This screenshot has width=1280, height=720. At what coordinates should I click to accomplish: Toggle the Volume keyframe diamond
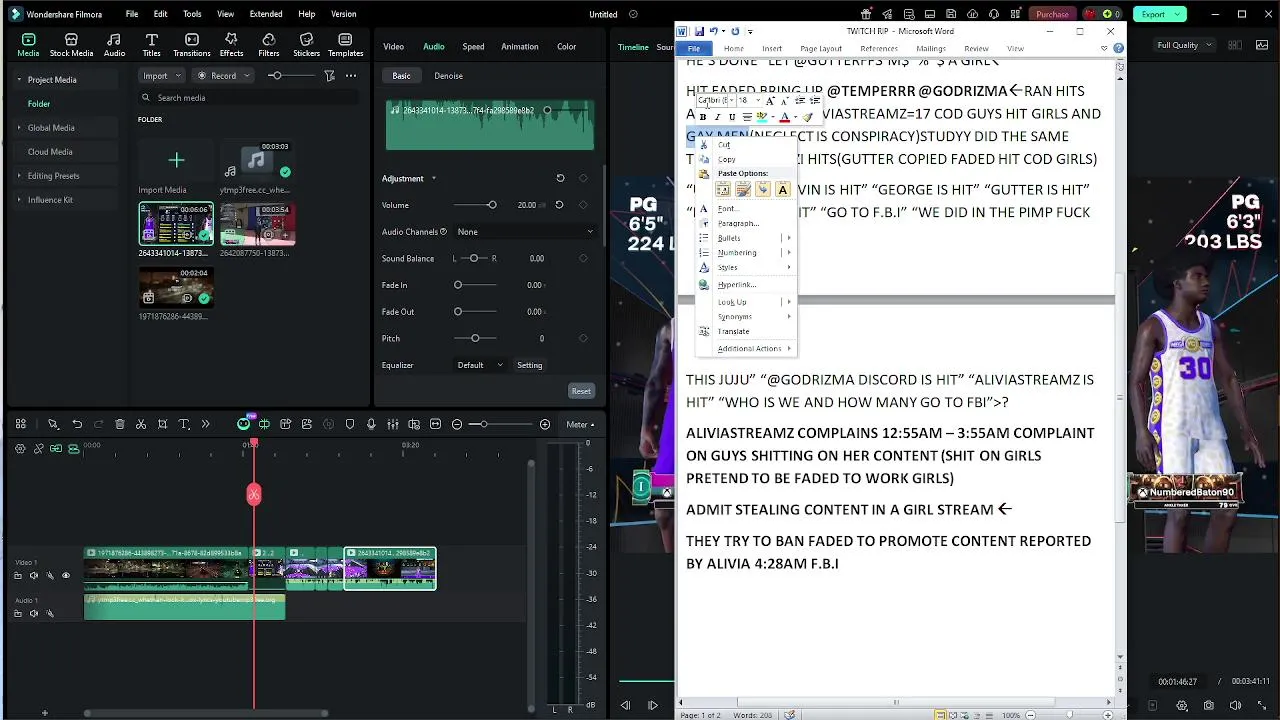click(x=583, y=205)
